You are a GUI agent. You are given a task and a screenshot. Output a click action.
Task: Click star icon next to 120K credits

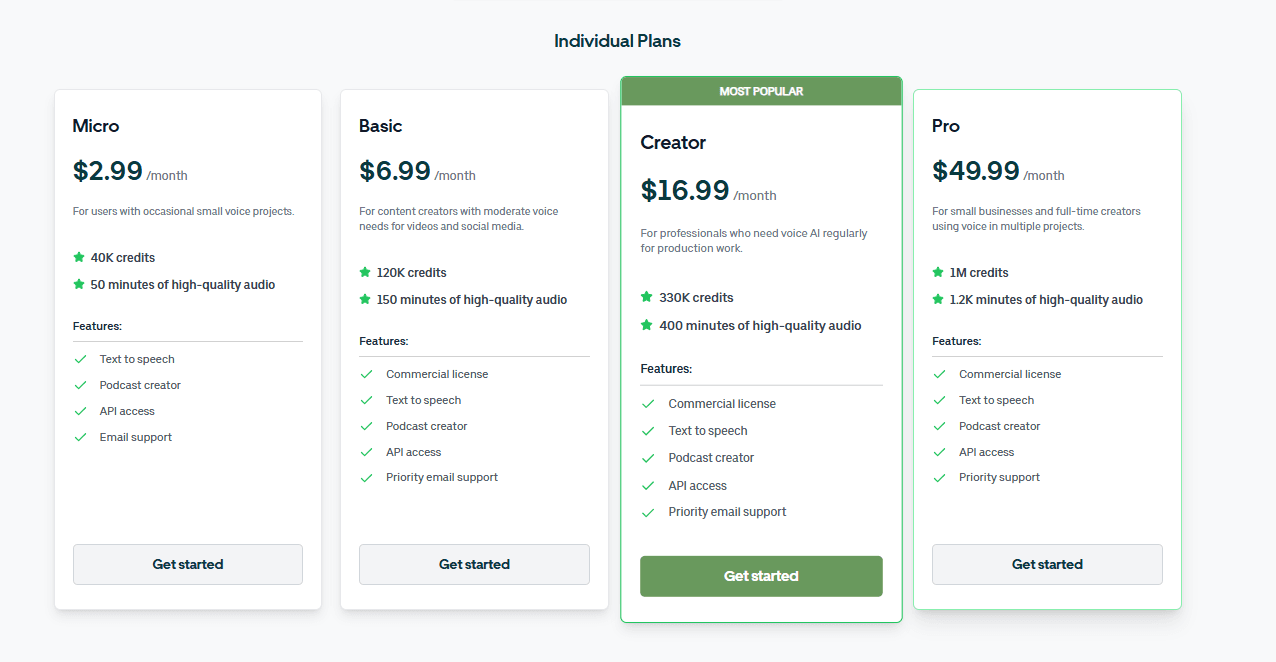coord(365,272)
